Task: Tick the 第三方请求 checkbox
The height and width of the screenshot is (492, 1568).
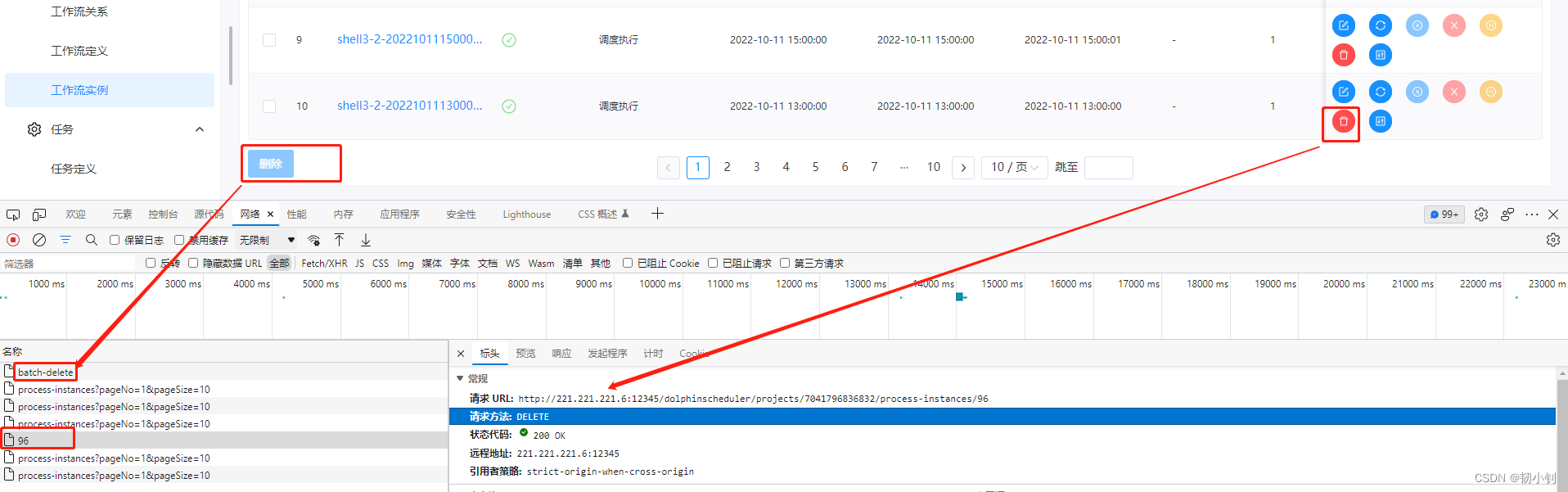Action: tap(785, 263)
